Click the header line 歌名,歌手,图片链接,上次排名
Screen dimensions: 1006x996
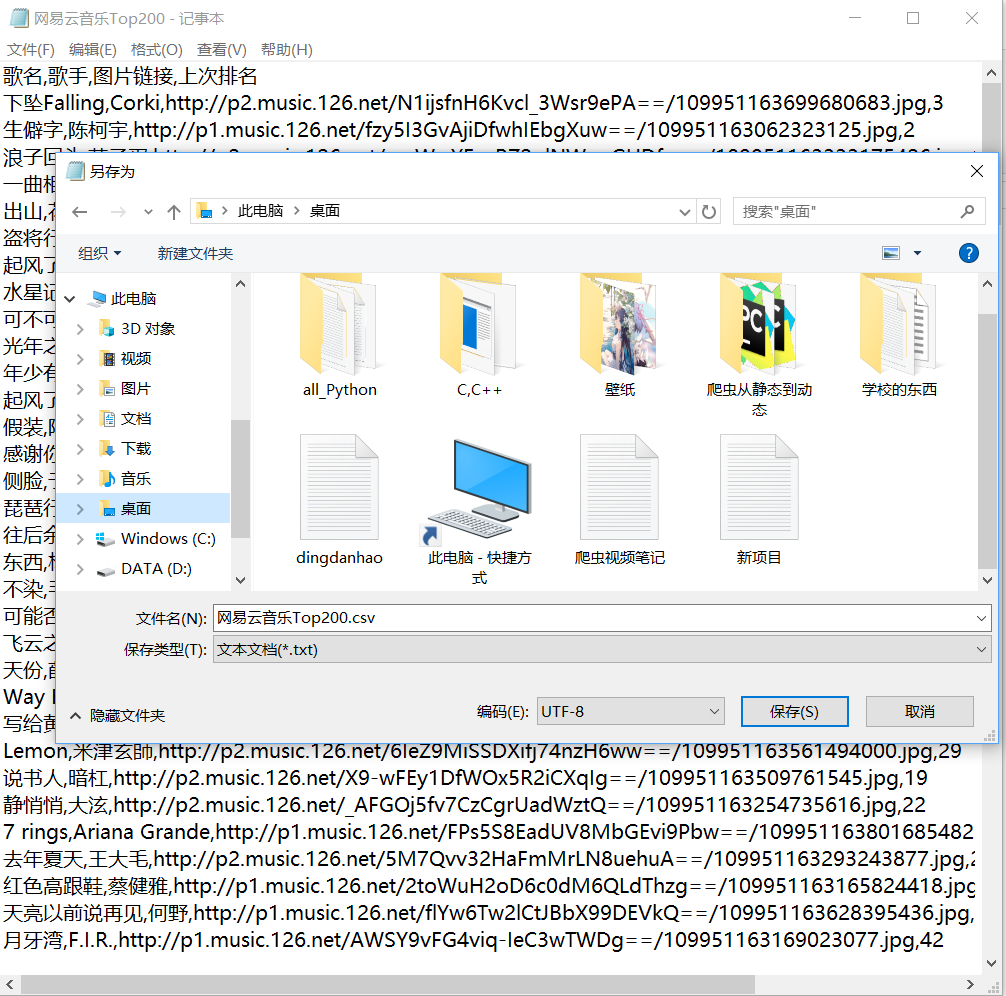[x=130, y=76]
